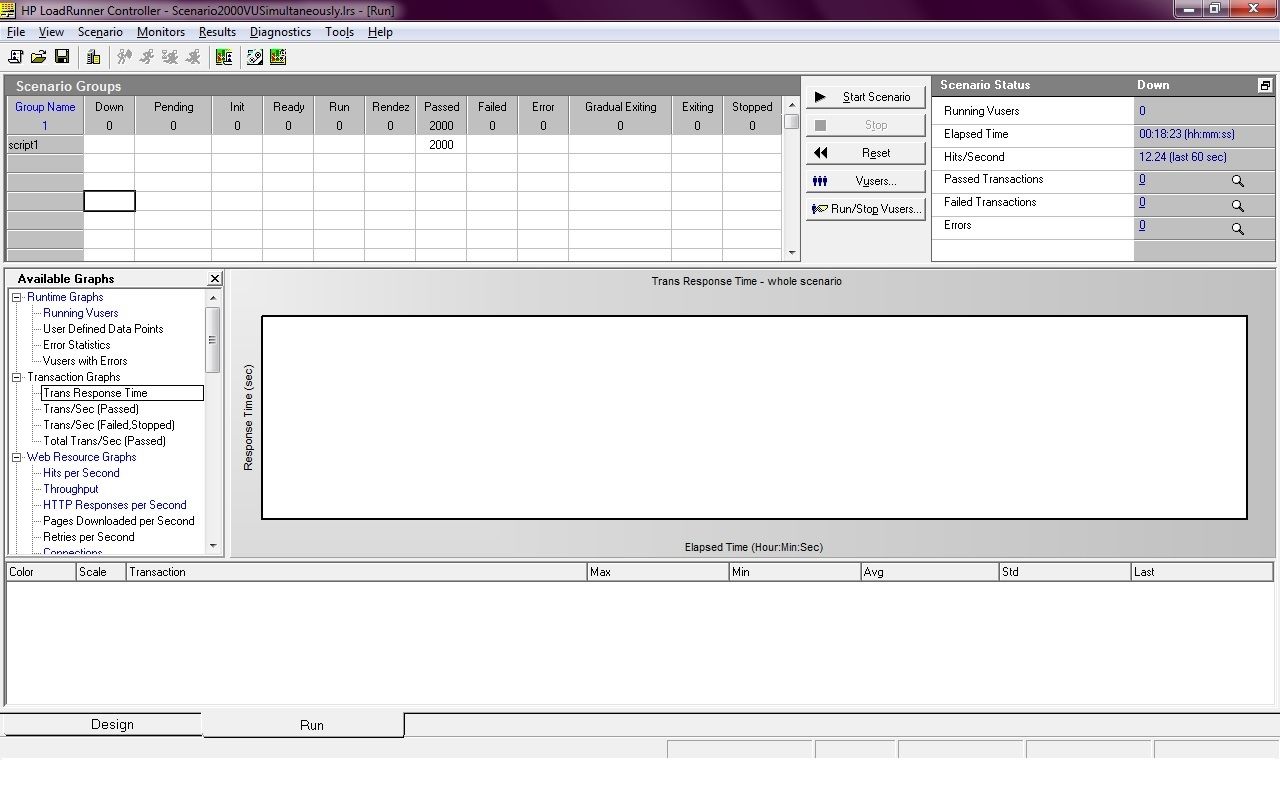1280x800 pixels.
Task: Open the Tools menu
Action: point(339,32)
